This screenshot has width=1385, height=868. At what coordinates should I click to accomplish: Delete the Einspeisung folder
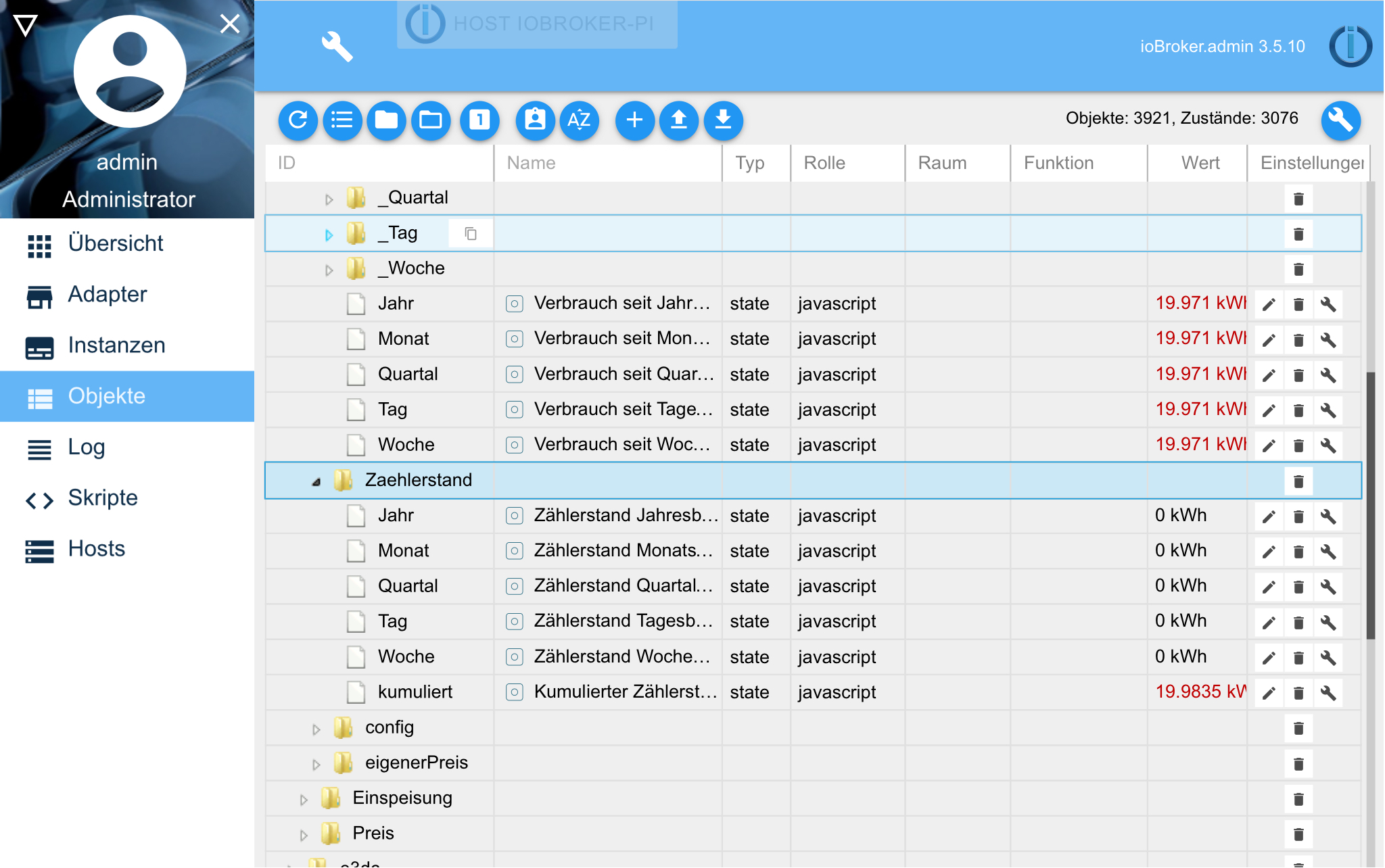pyautogui.click(x=1298, y=799)
